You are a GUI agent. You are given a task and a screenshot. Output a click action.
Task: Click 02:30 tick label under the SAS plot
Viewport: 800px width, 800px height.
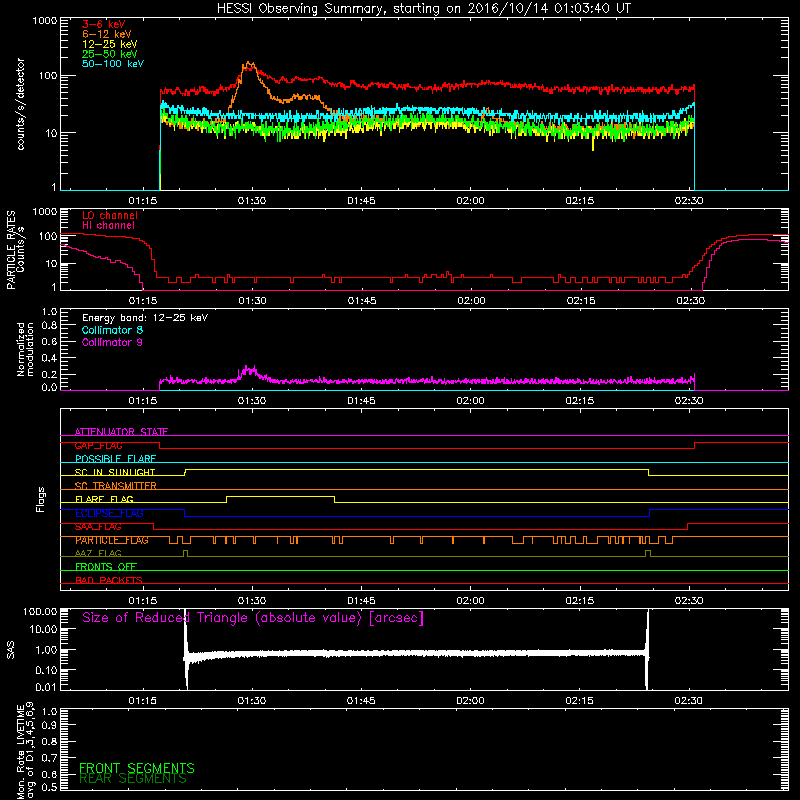[689, 701]
